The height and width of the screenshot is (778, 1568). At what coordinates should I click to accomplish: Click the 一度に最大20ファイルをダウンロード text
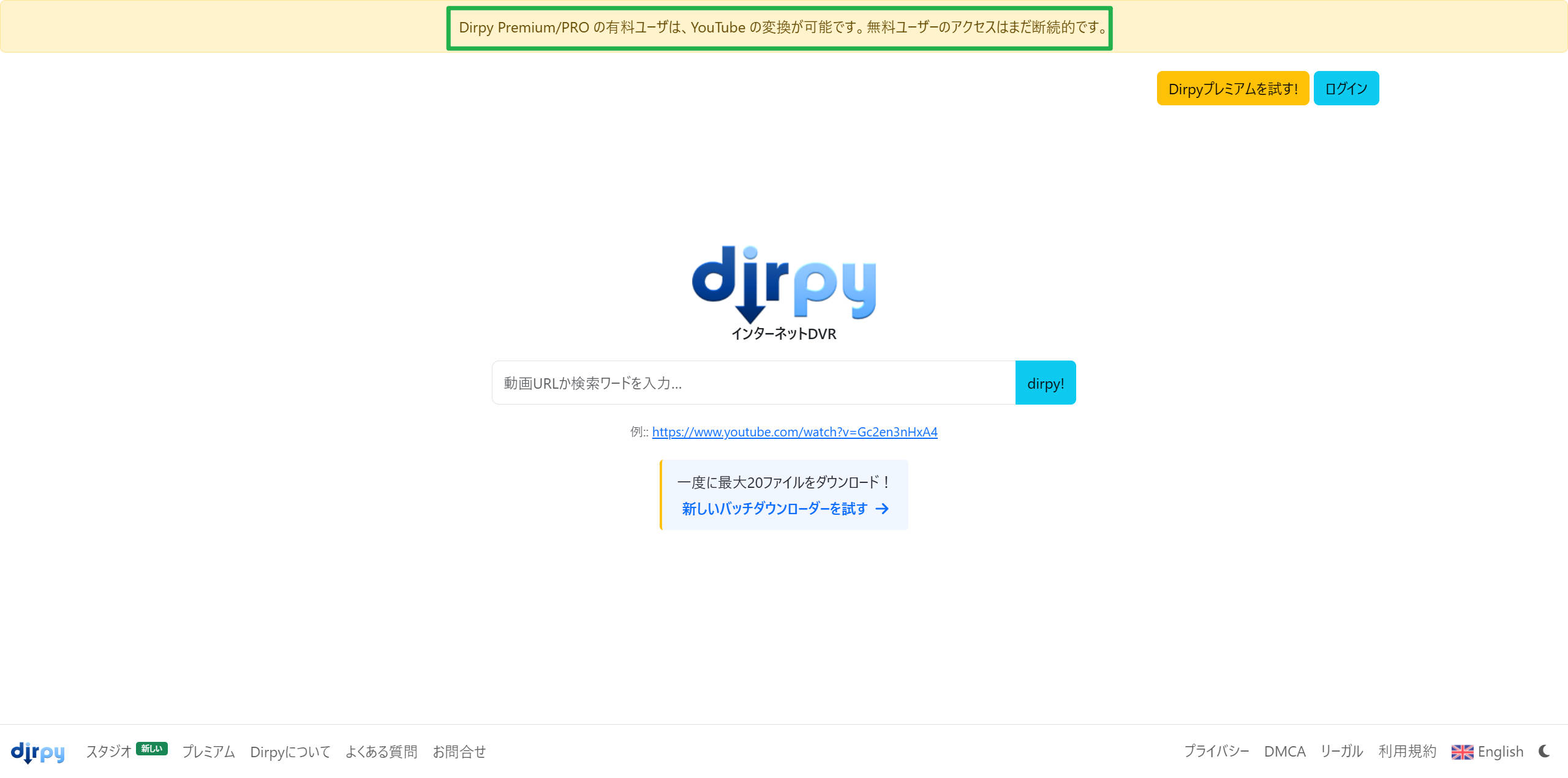pos(783,482)
